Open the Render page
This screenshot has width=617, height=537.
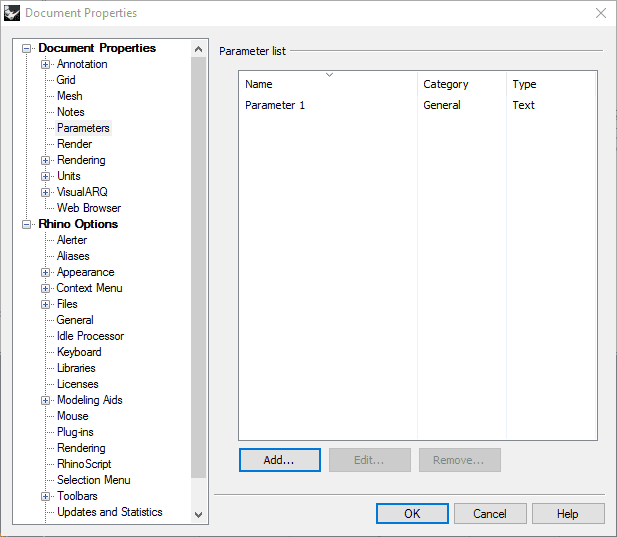coord(74,144)
